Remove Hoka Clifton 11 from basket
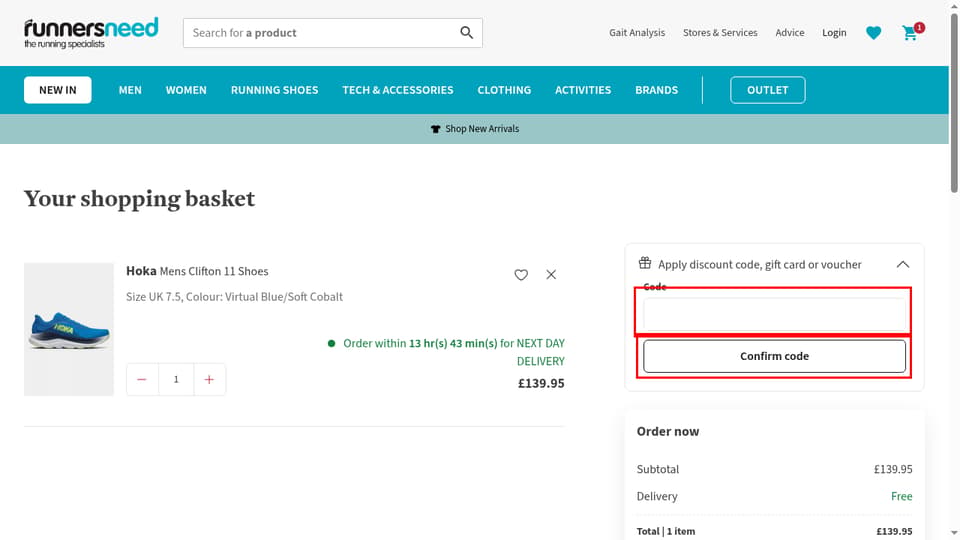The width and height of the screenshot is (960, 540). (x=551, y=274)
